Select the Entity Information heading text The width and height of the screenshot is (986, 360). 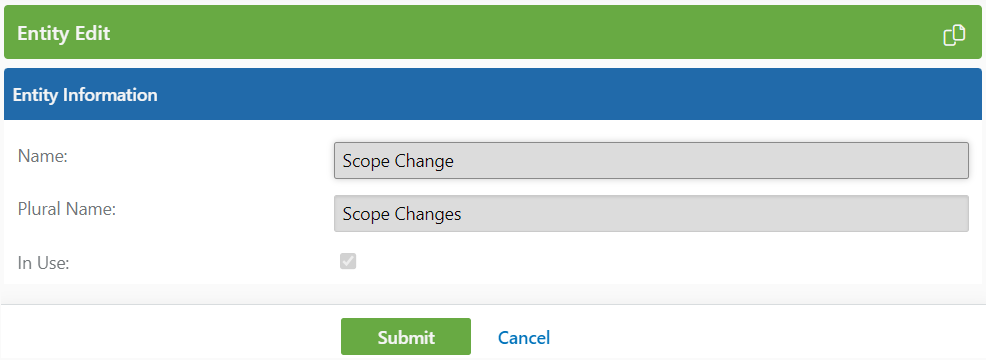pos(85,95)
